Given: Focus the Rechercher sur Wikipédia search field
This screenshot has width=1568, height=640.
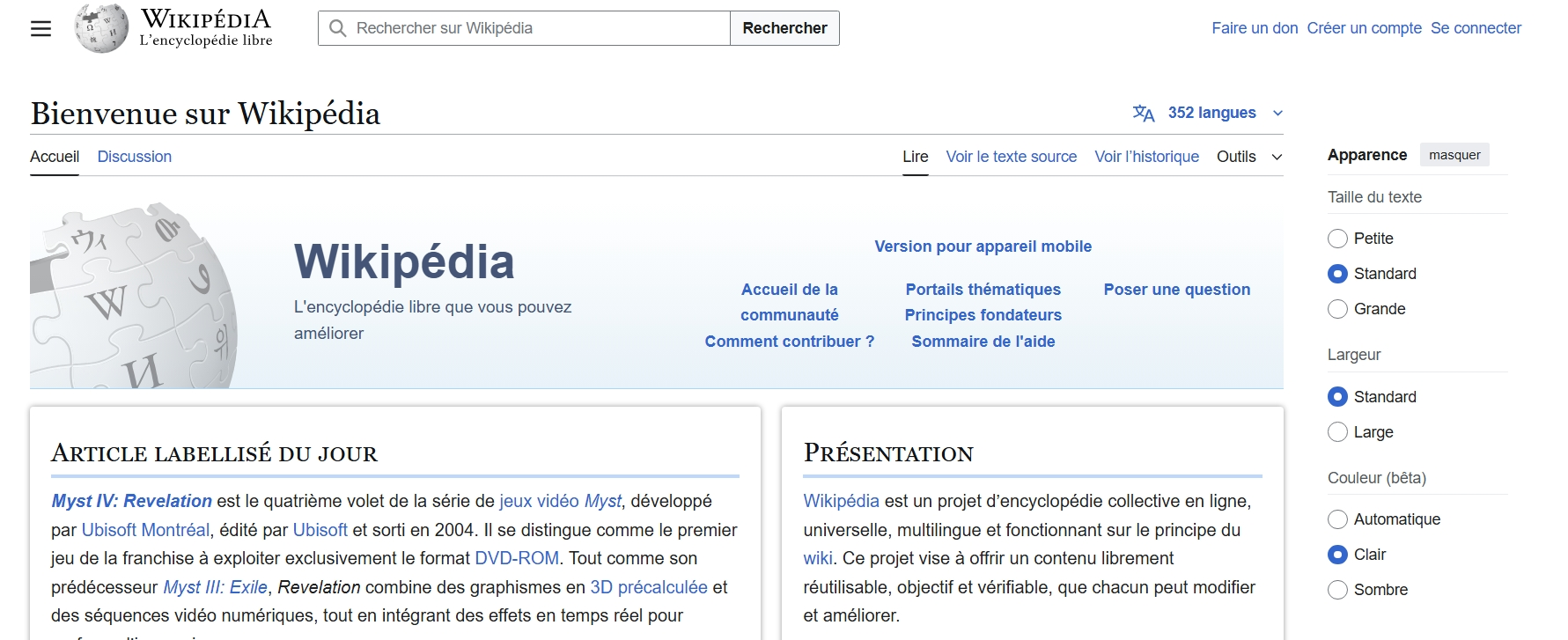Looking at the screenshot, I should 524,28.
